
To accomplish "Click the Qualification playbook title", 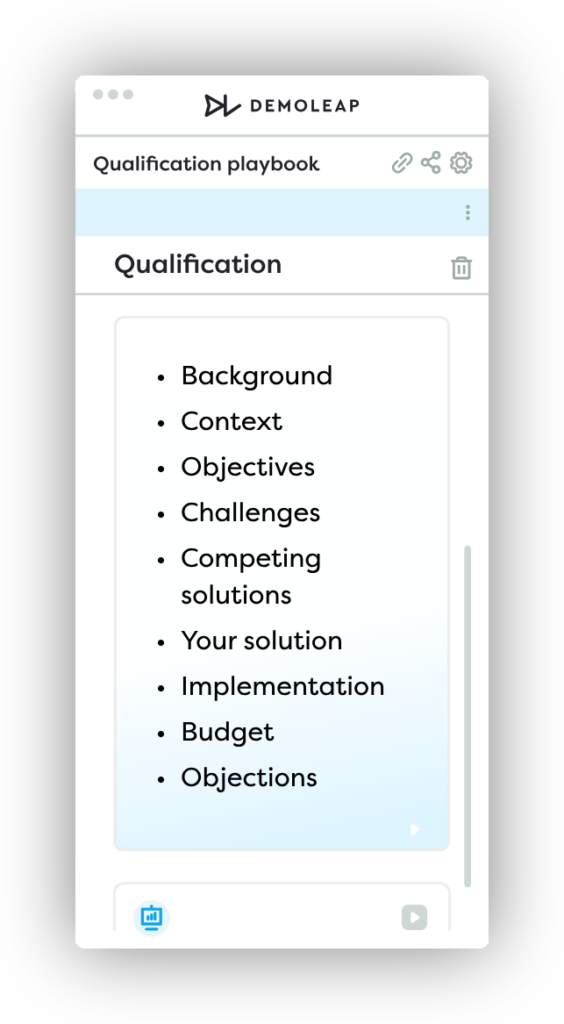I will pos(206,164).
